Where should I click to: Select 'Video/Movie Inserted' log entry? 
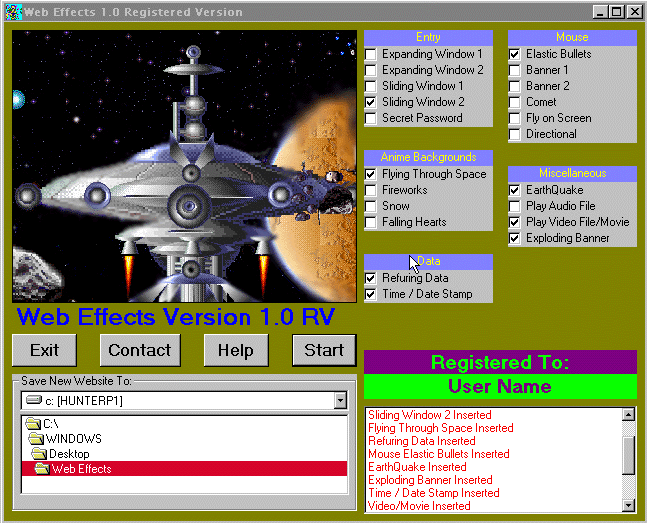[419, 506]
